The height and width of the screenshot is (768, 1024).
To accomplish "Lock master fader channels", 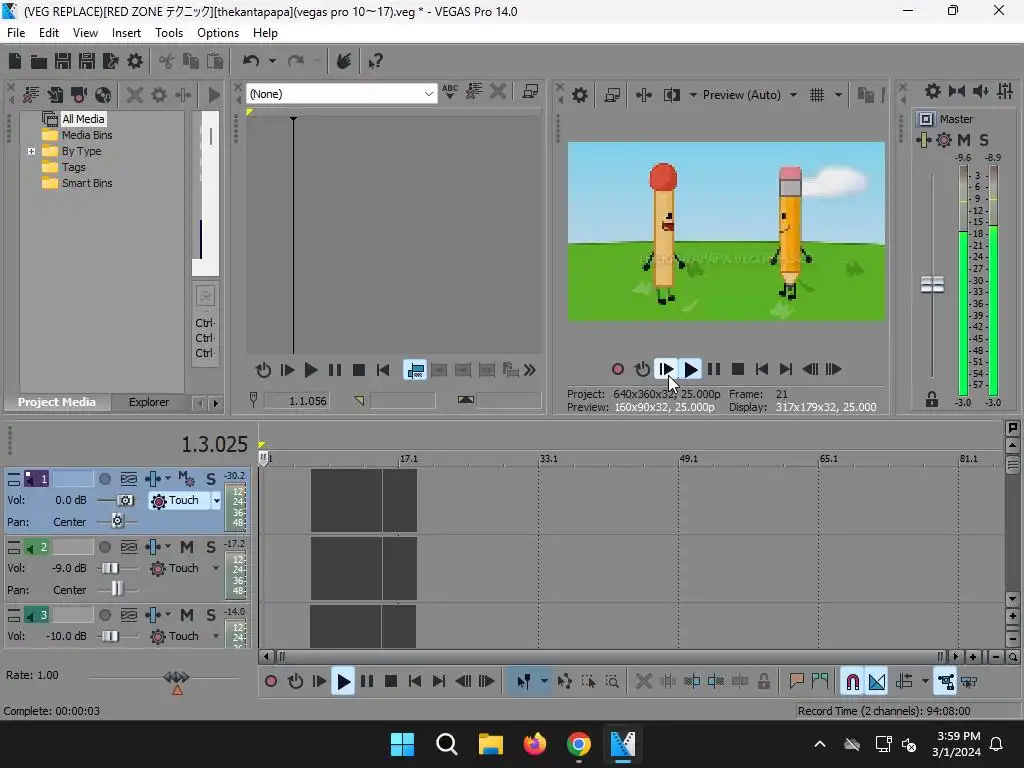I will [932, 400].
